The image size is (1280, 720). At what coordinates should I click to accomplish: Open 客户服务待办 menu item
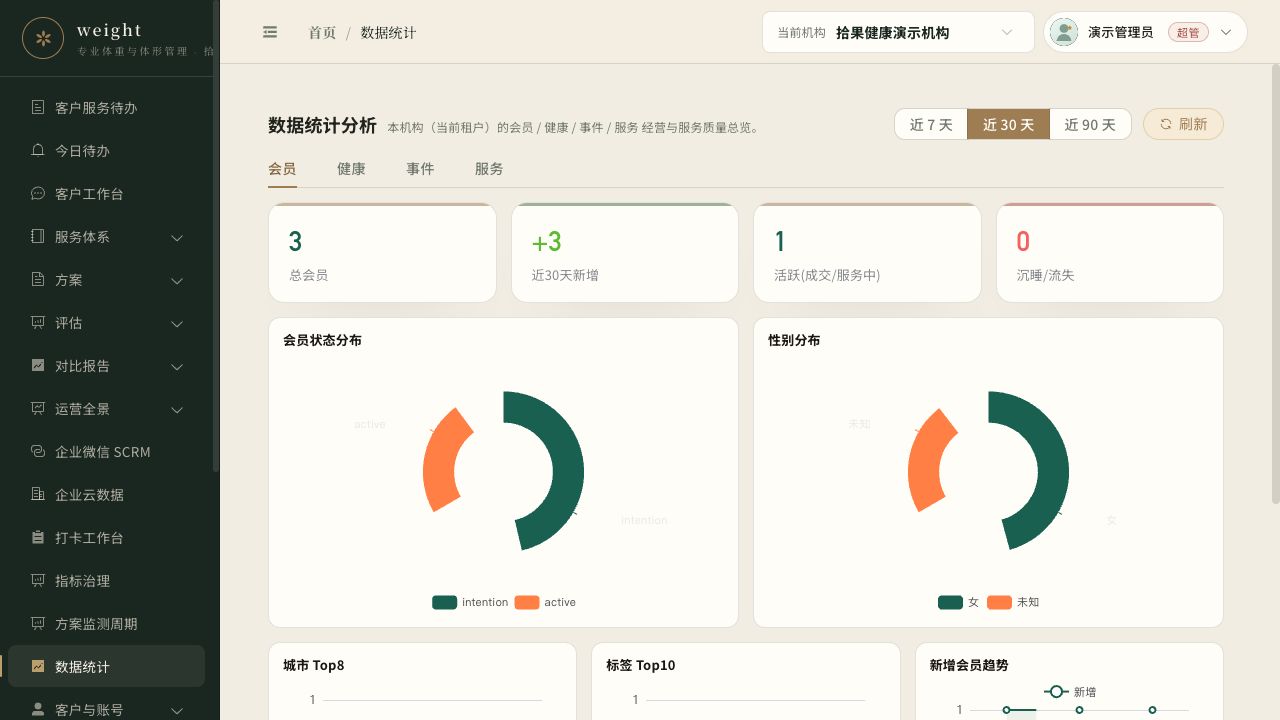[x=106, y=107]
